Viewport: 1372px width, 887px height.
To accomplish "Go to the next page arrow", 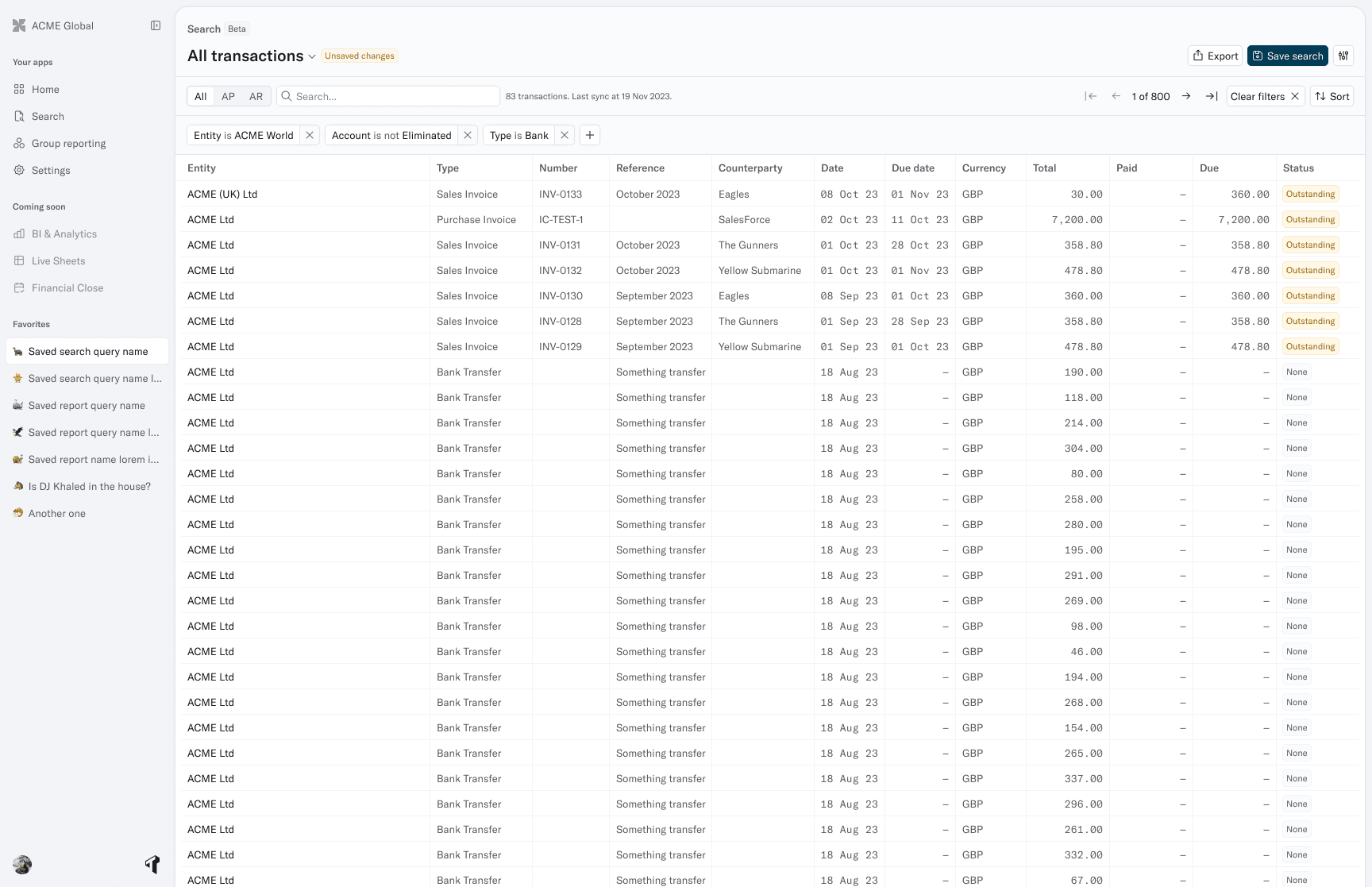I will [1186, 96].
